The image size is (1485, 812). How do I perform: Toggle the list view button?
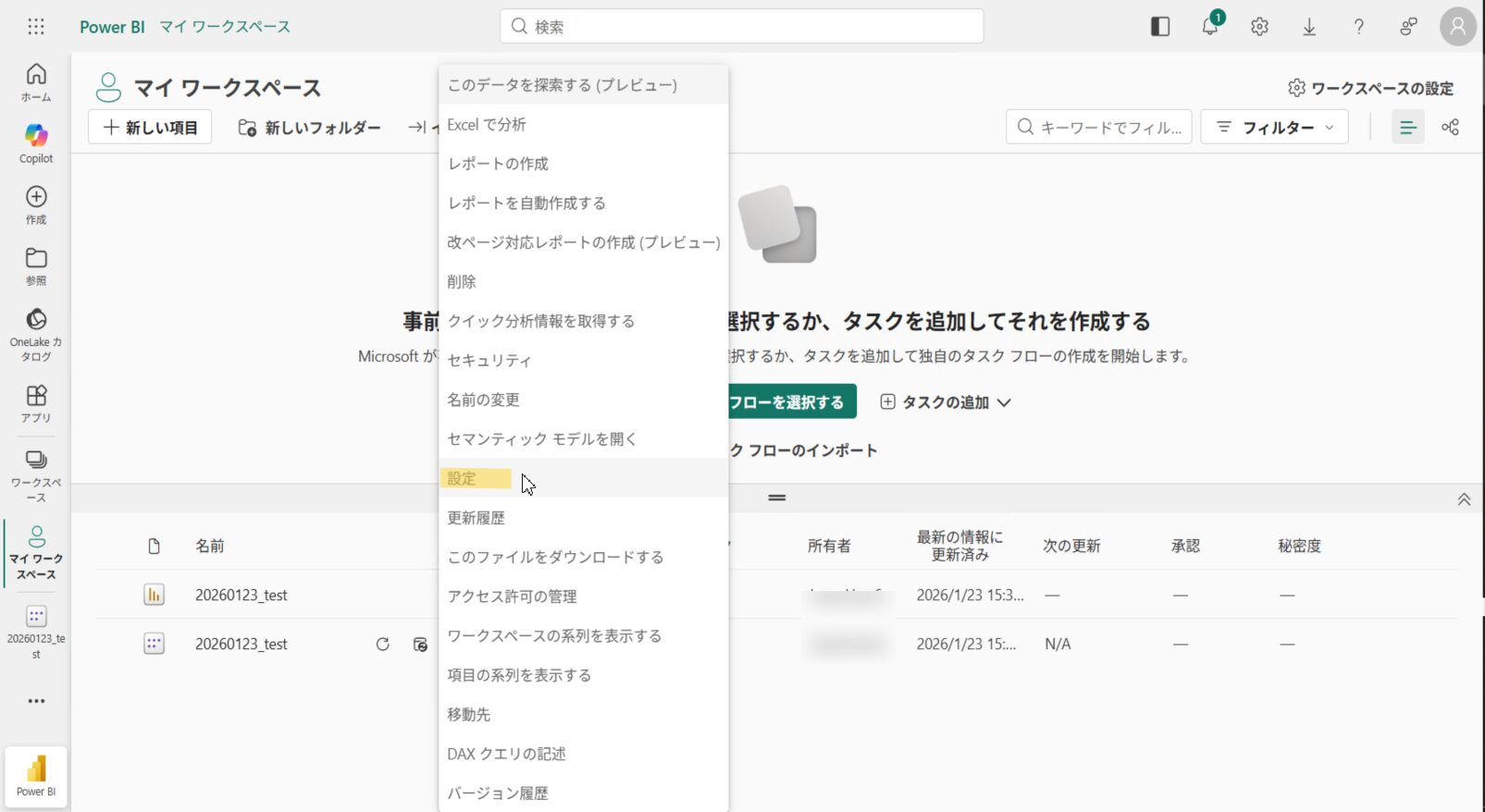(1407, 128)
